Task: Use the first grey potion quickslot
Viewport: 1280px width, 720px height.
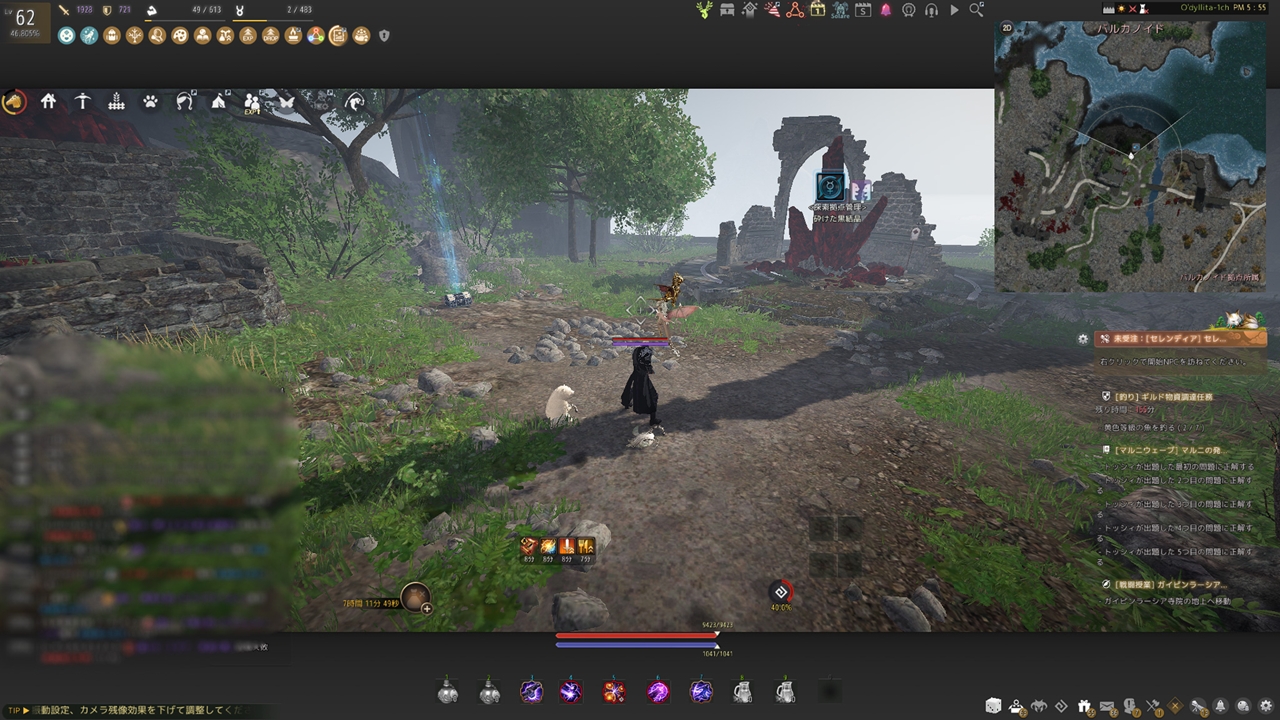Action: 447,691
